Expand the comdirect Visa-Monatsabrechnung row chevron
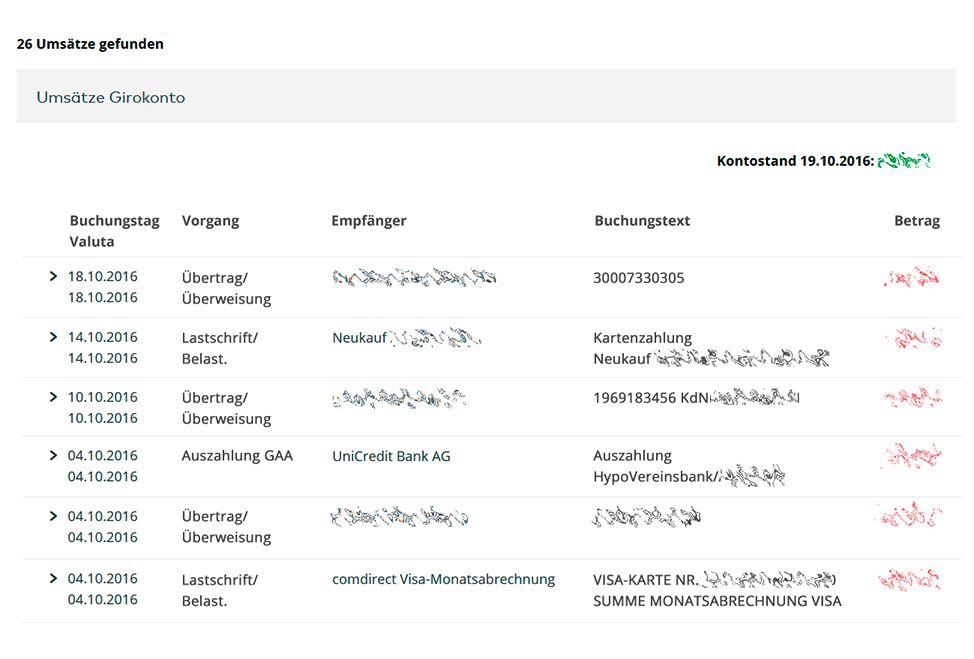 53,578
